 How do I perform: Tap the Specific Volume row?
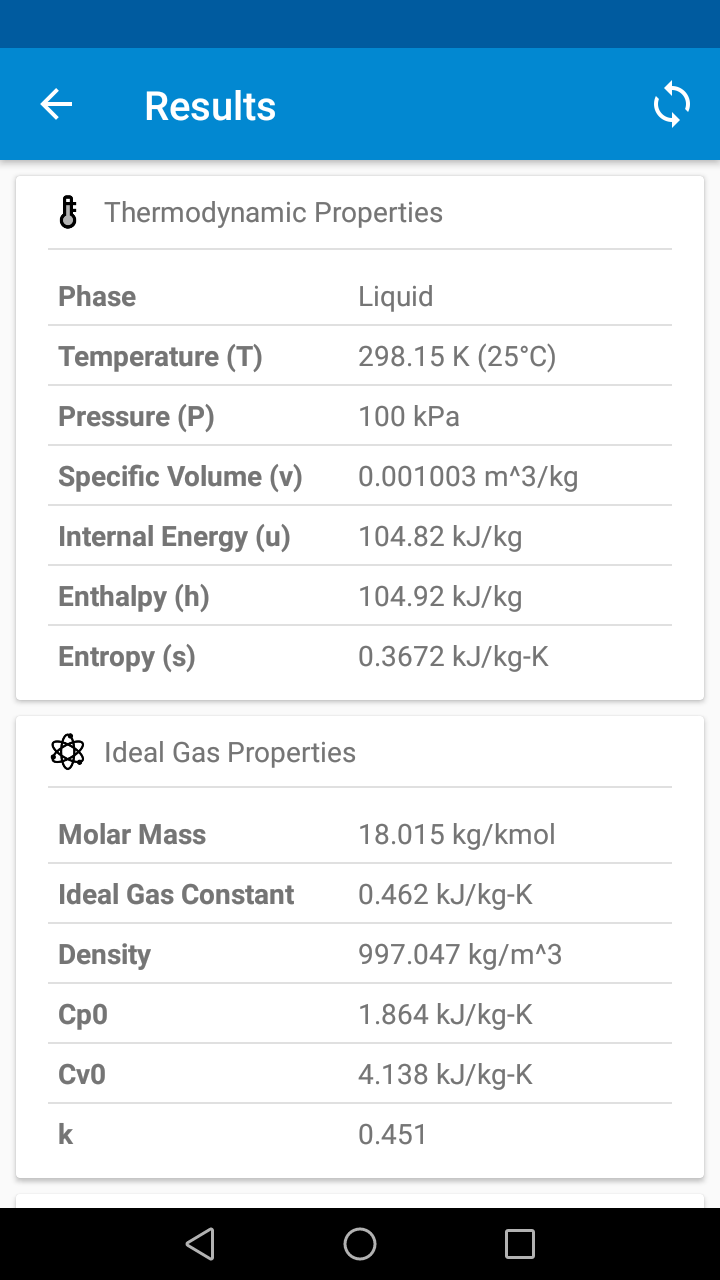(x=360, y=476)
